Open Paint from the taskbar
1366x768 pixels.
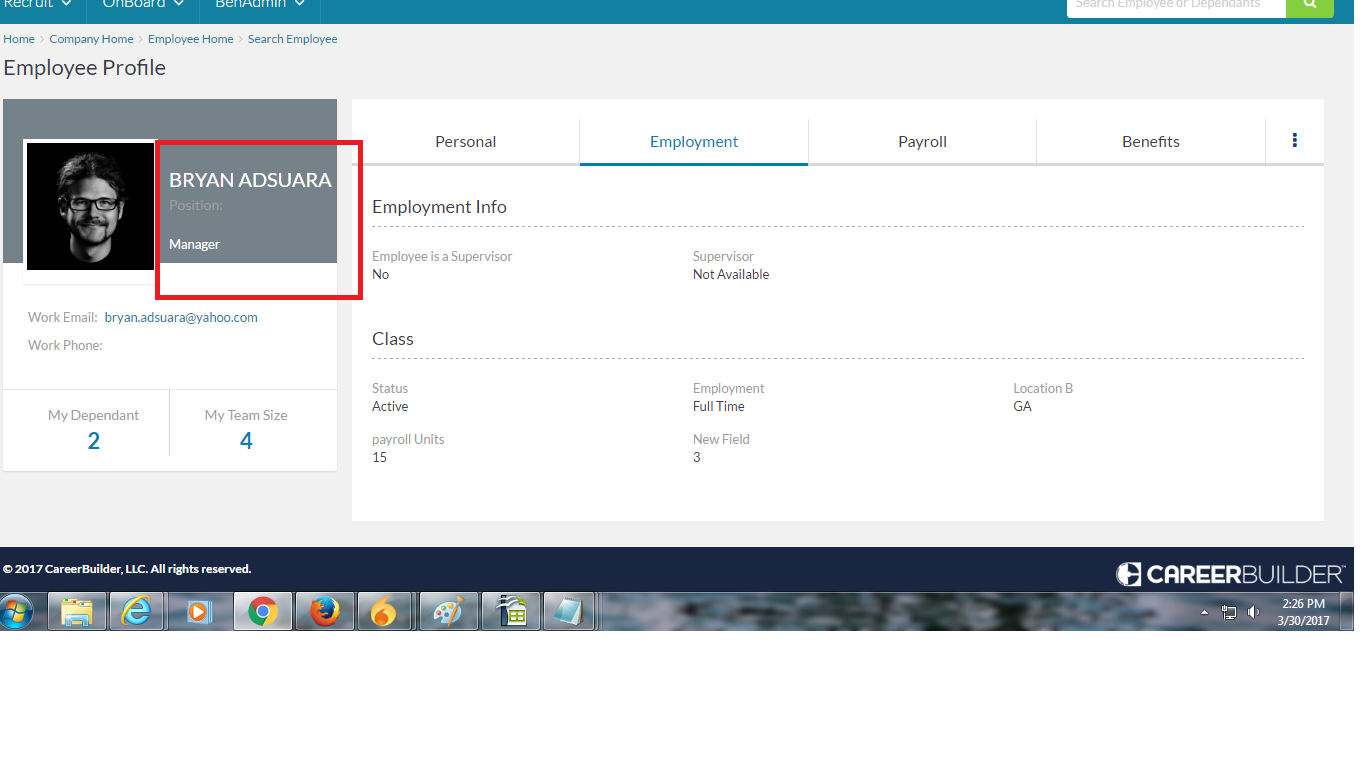point(447,611)
